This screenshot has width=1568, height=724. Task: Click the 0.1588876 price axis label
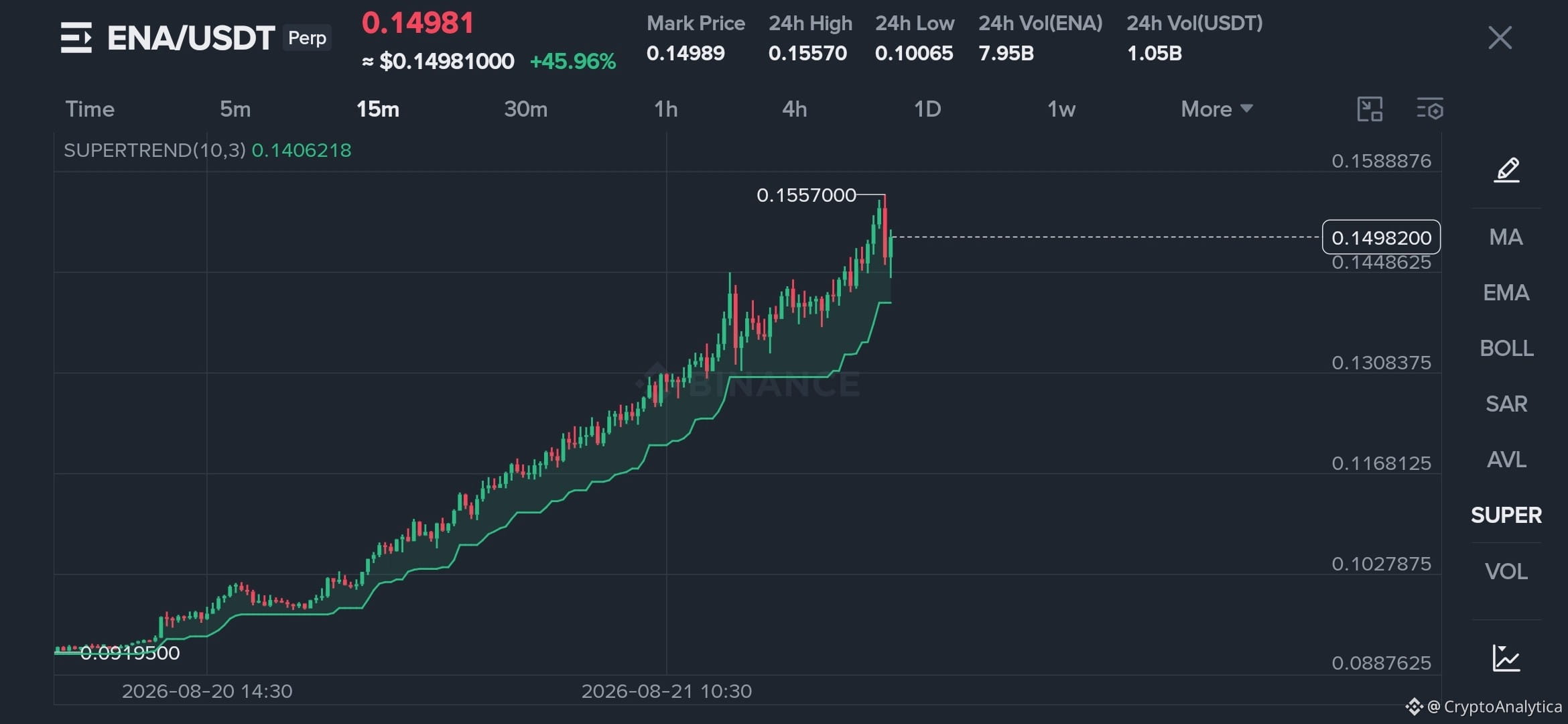pyautogui.click(x=1381, y=161)
